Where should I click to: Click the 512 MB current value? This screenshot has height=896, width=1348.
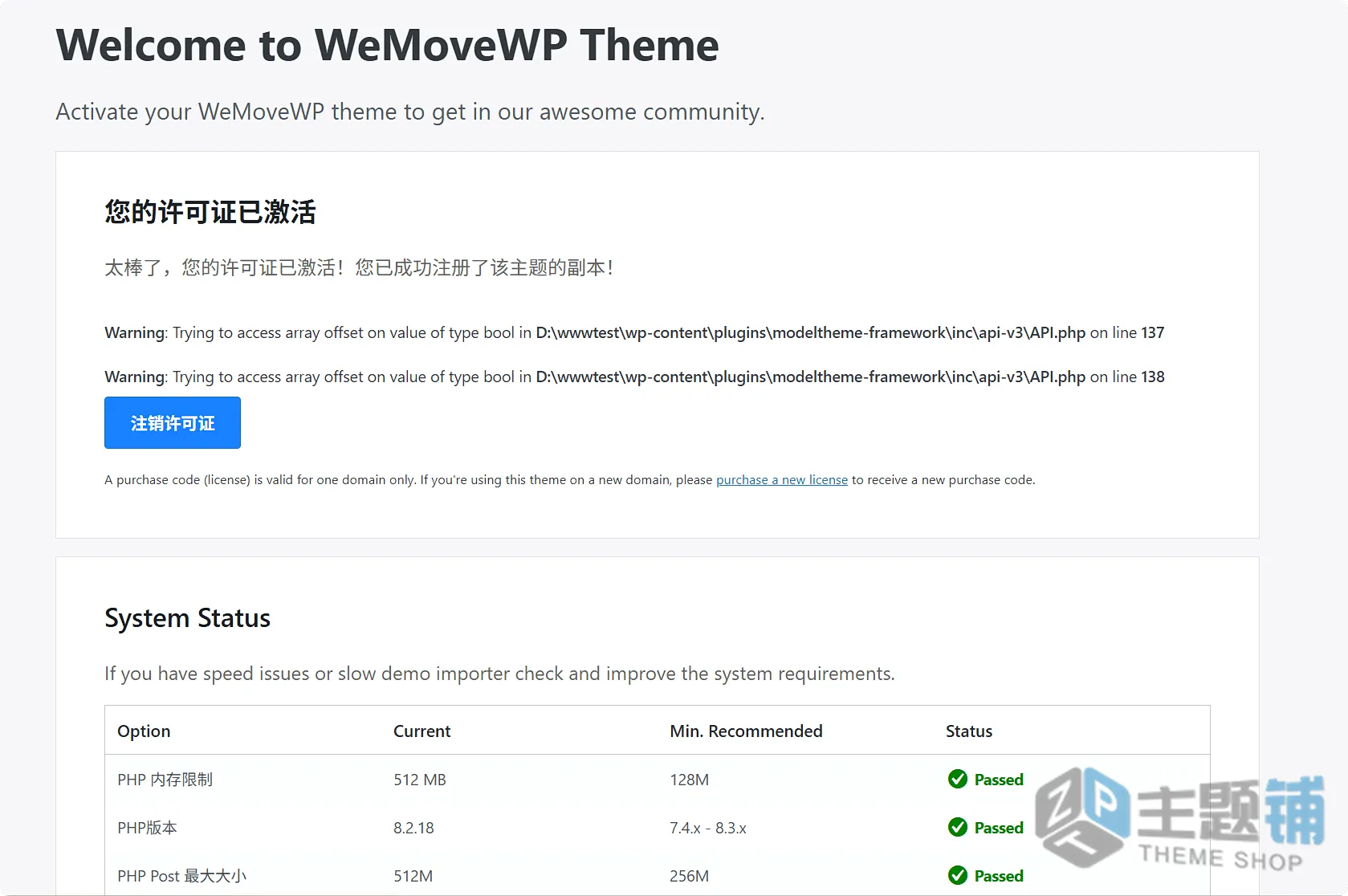[419, 780]
